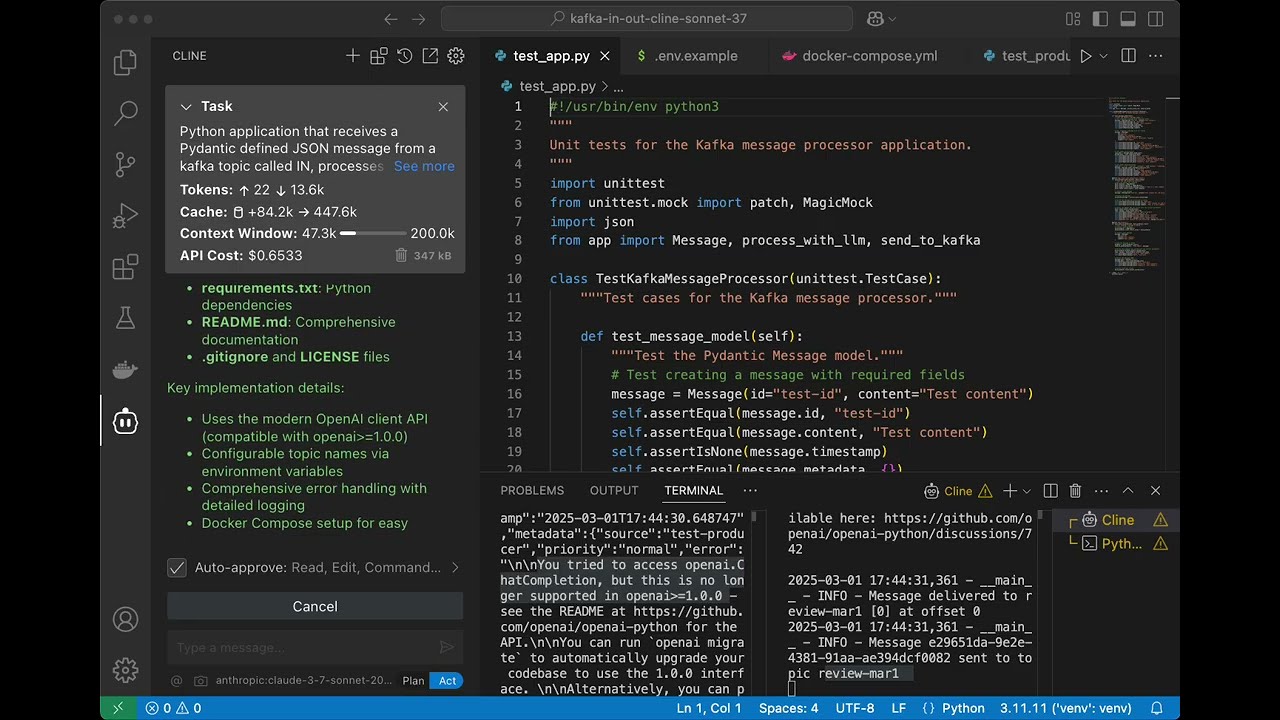Open Copilot menu dropdown arrow
Image resolution: width=1280 pixels, height=720 pixels.
(x=892, y=19)
